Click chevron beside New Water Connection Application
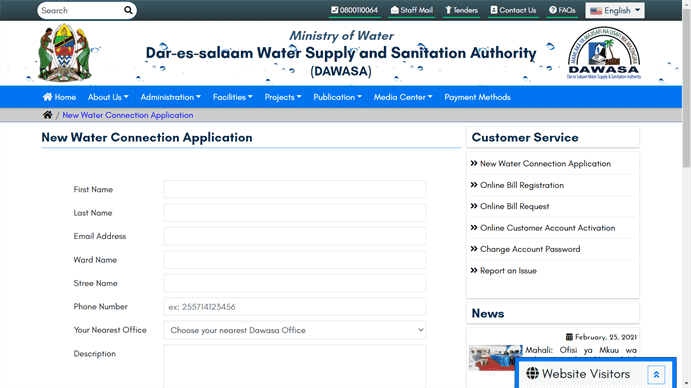 click(x=474, y=163)
